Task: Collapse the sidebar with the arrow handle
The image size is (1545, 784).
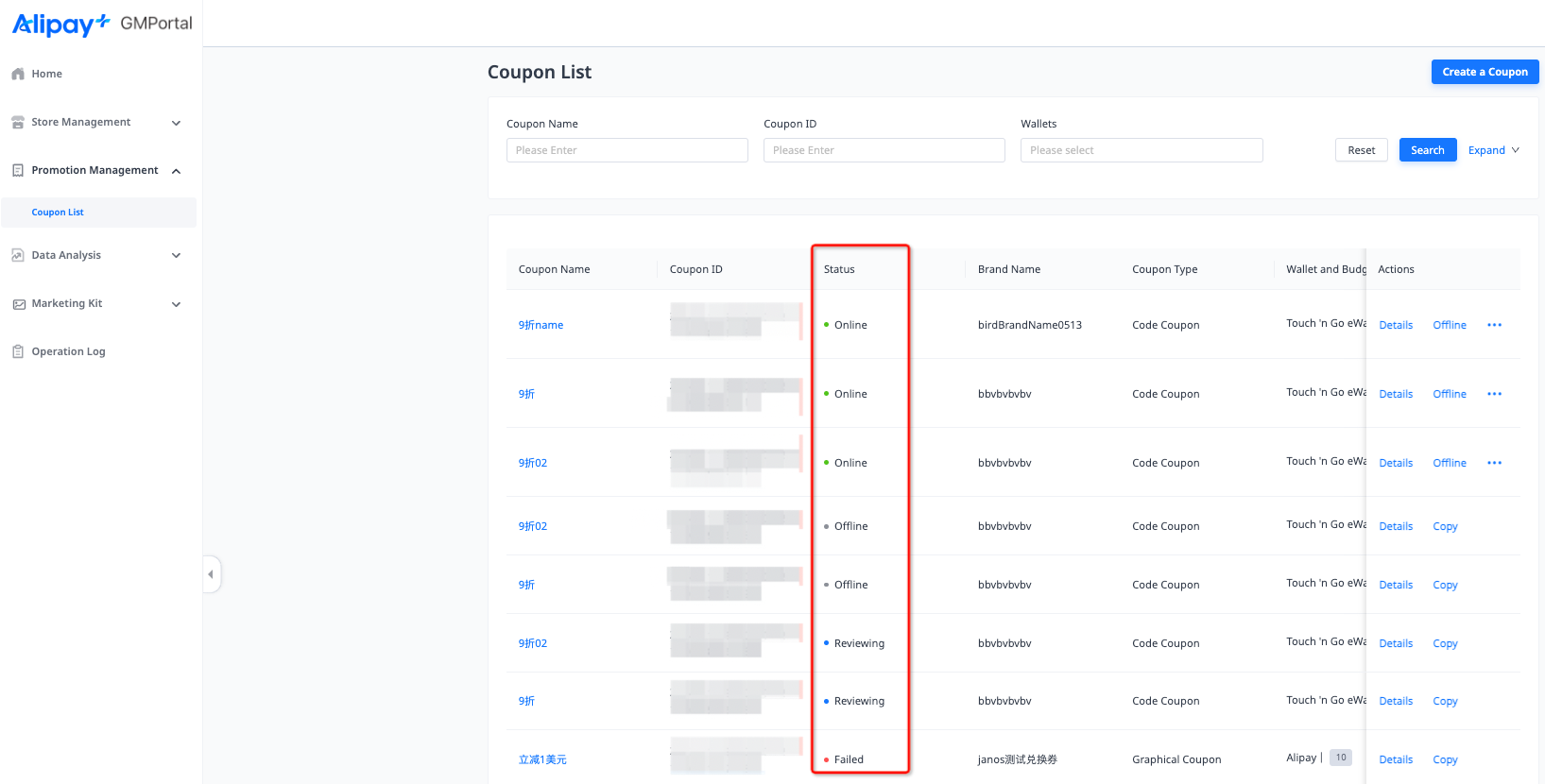Action: (211, 574)
